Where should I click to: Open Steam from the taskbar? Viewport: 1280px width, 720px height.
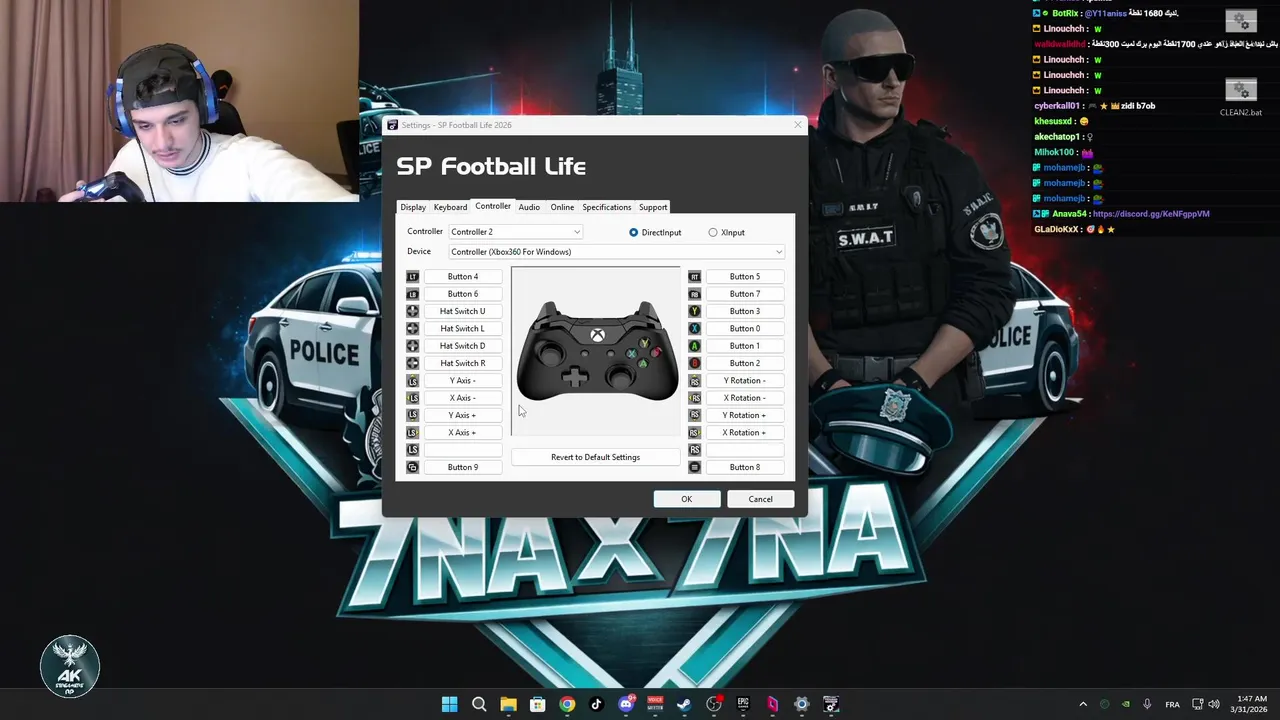tap(684, 704)
